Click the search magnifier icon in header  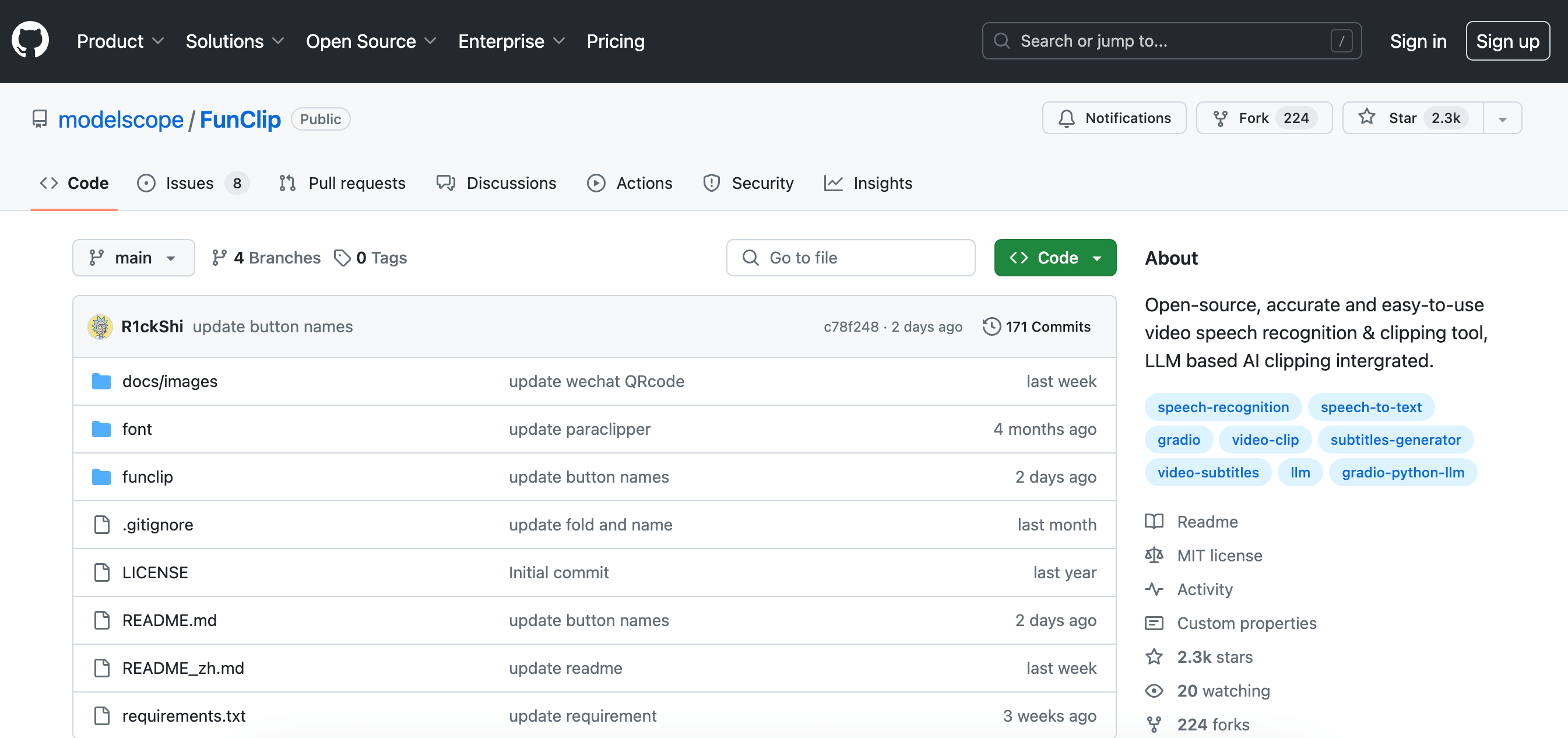(x=1001, y=41)
